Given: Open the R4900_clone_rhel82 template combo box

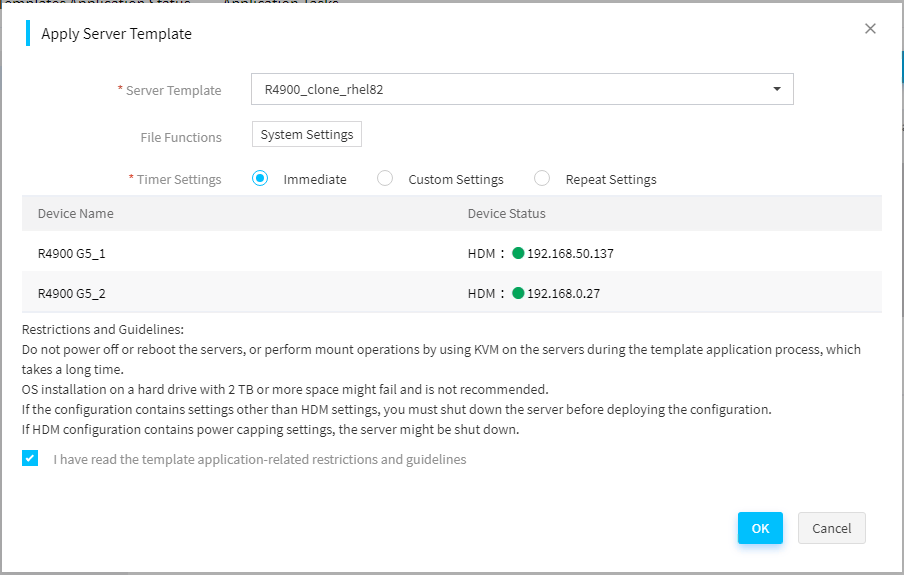Looking at the screenshot, I should [x=522, y=89].
